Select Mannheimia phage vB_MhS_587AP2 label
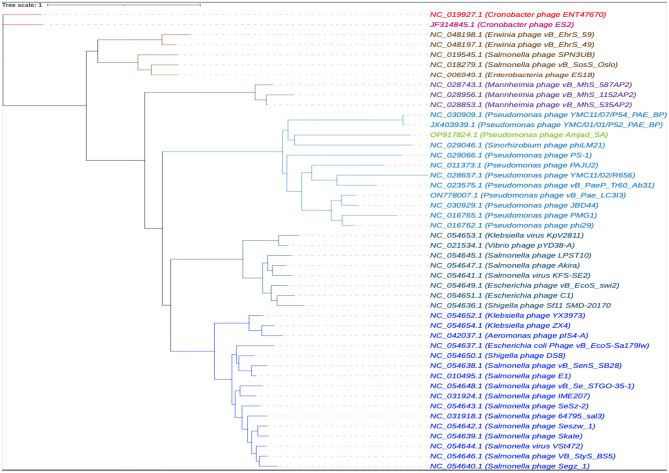669x473 pixels. click(531, 85)
